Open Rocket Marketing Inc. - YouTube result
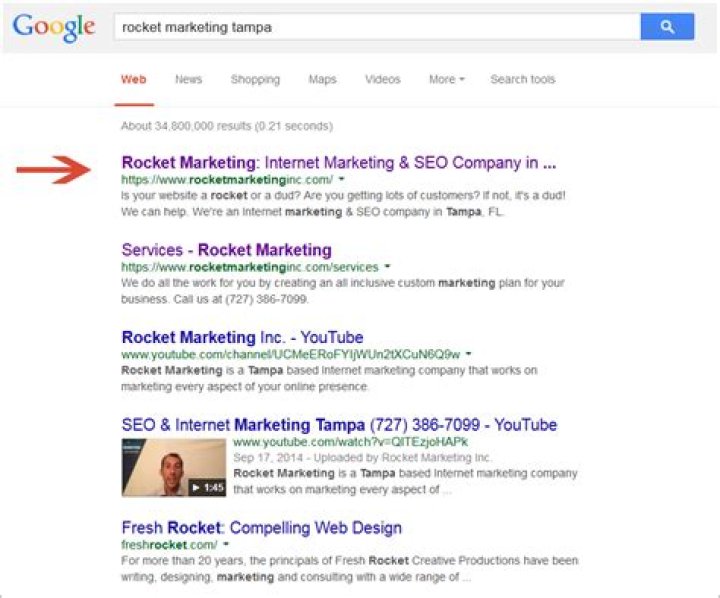 pyautogui.click(x=242, y=337)
